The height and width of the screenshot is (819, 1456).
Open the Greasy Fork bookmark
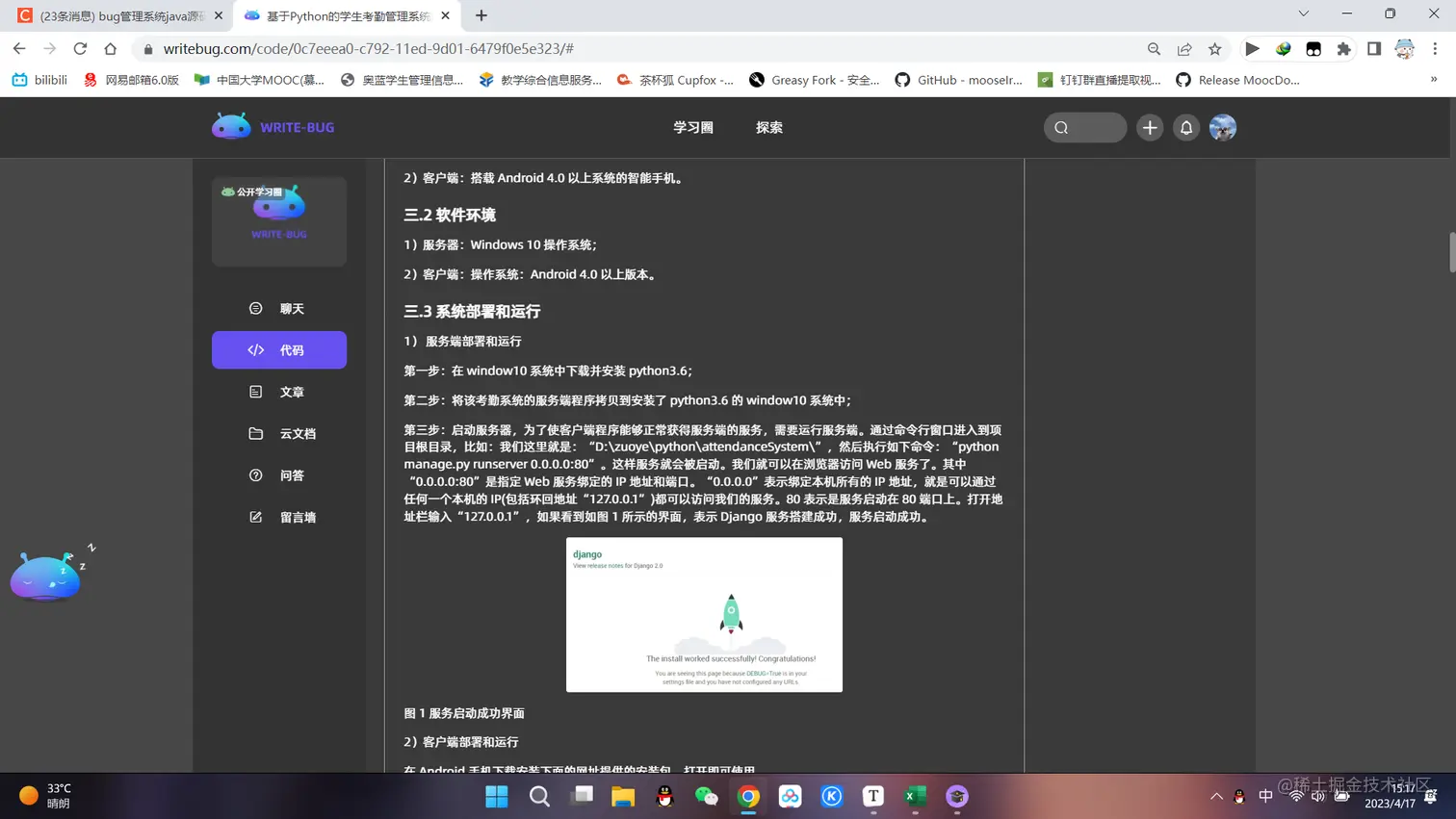pos(815,80)
